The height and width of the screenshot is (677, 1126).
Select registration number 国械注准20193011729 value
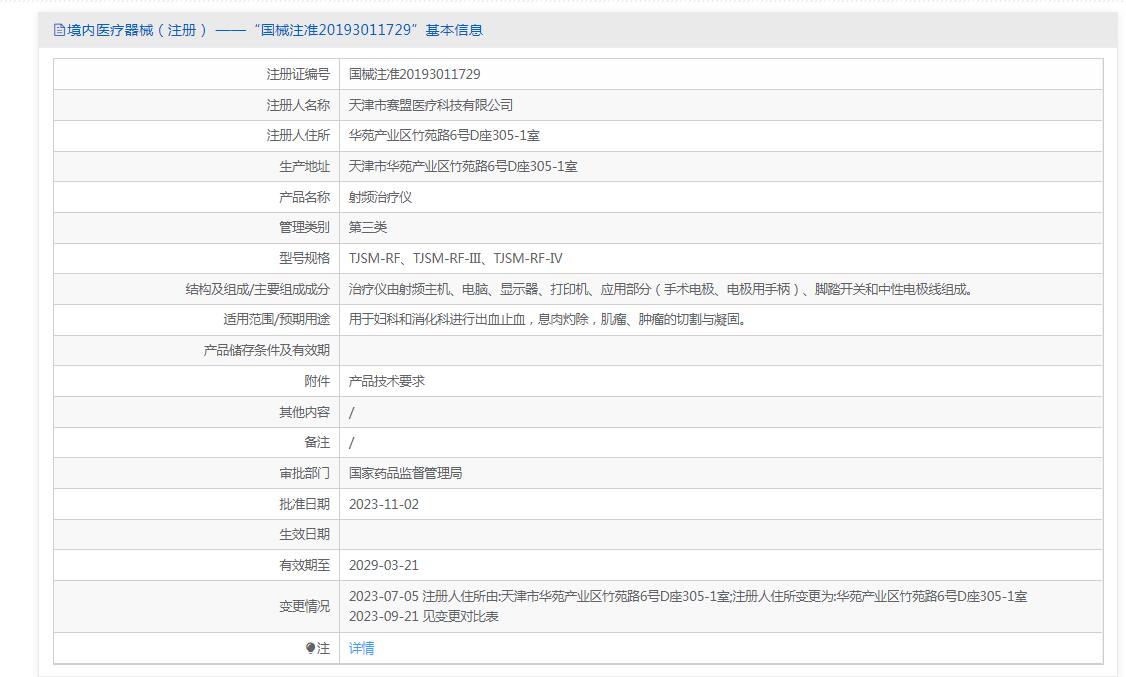[414, 74]
